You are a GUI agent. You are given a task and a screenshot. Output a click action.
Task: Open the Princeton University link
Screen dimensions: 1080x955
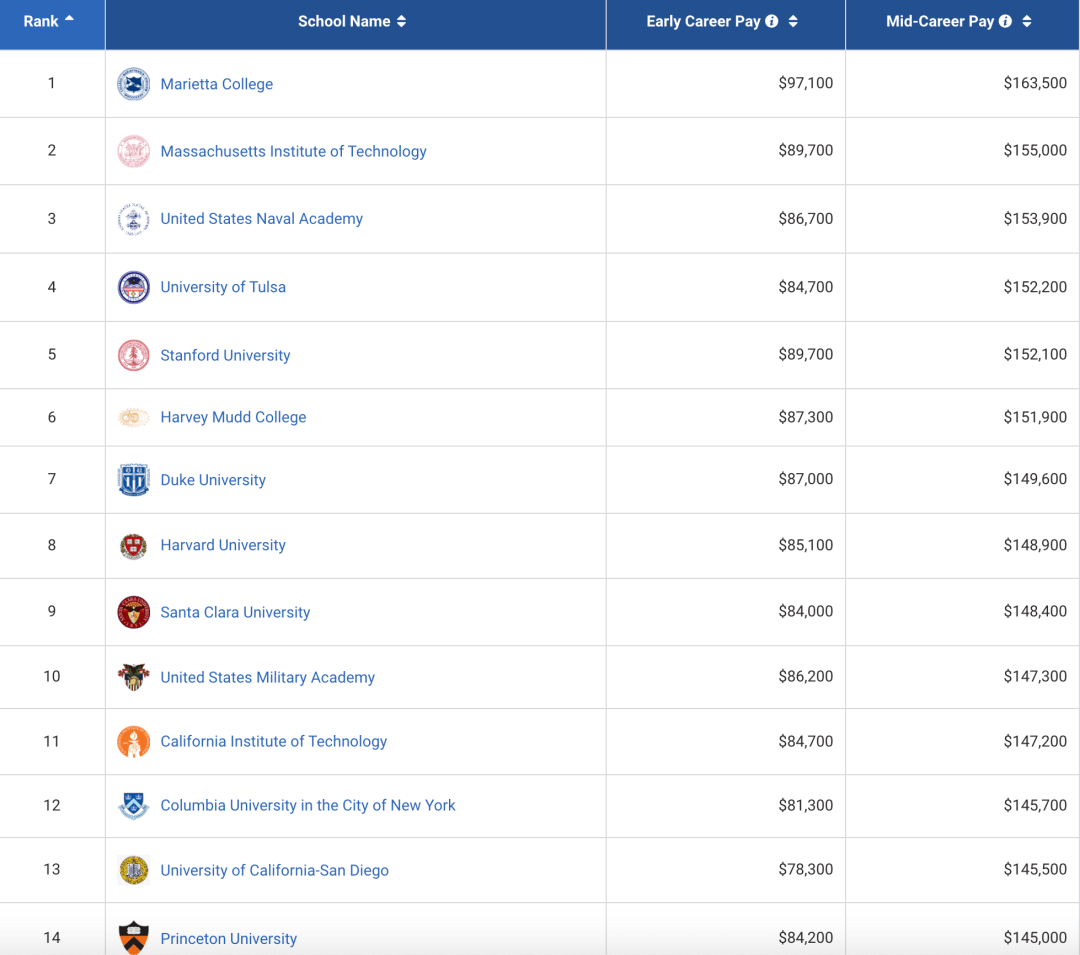[x=229, y=938]
